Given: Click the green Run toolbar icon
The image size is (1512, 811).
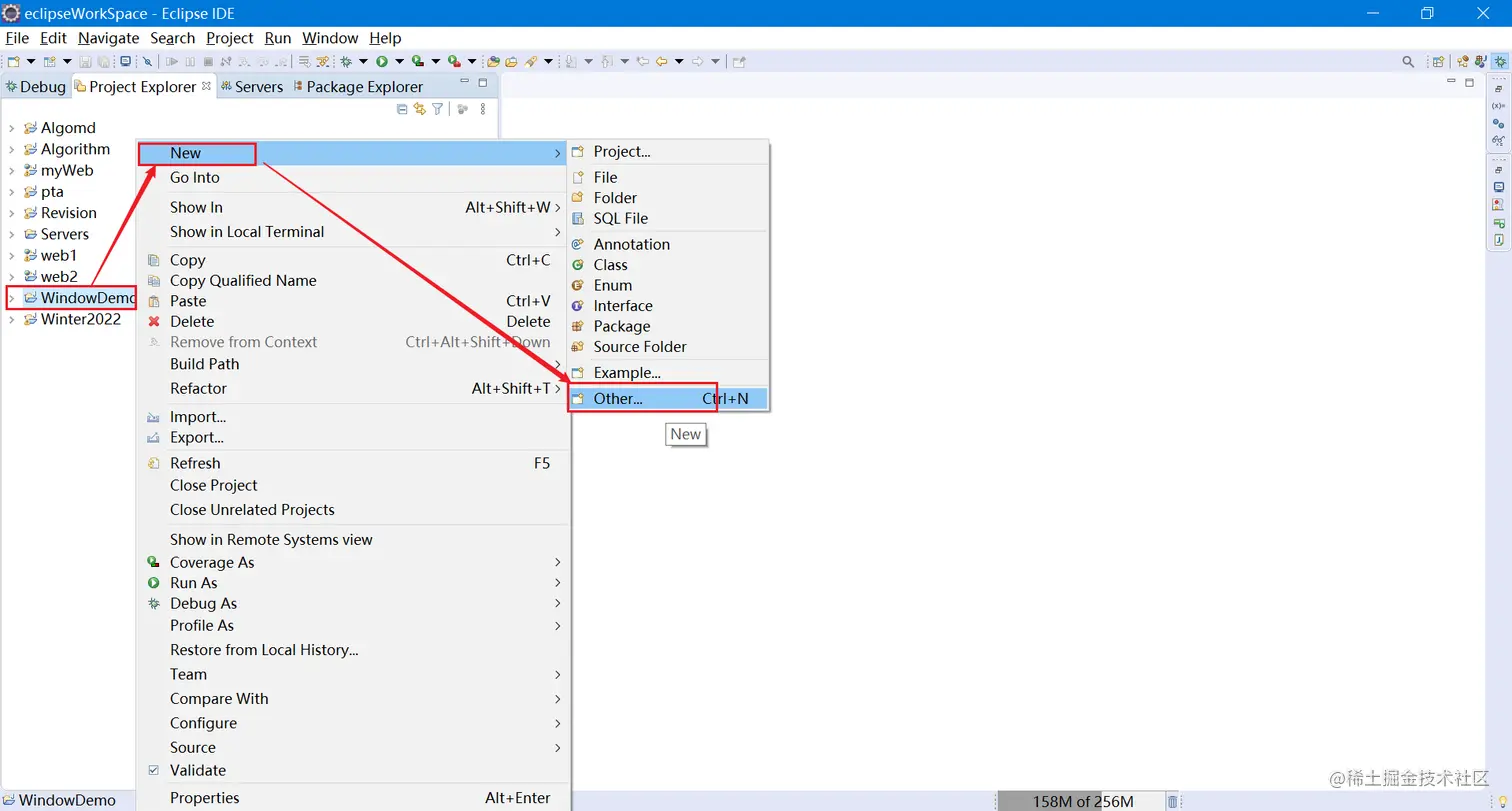Looking at the screenshot, I should (x=380, y=61).
